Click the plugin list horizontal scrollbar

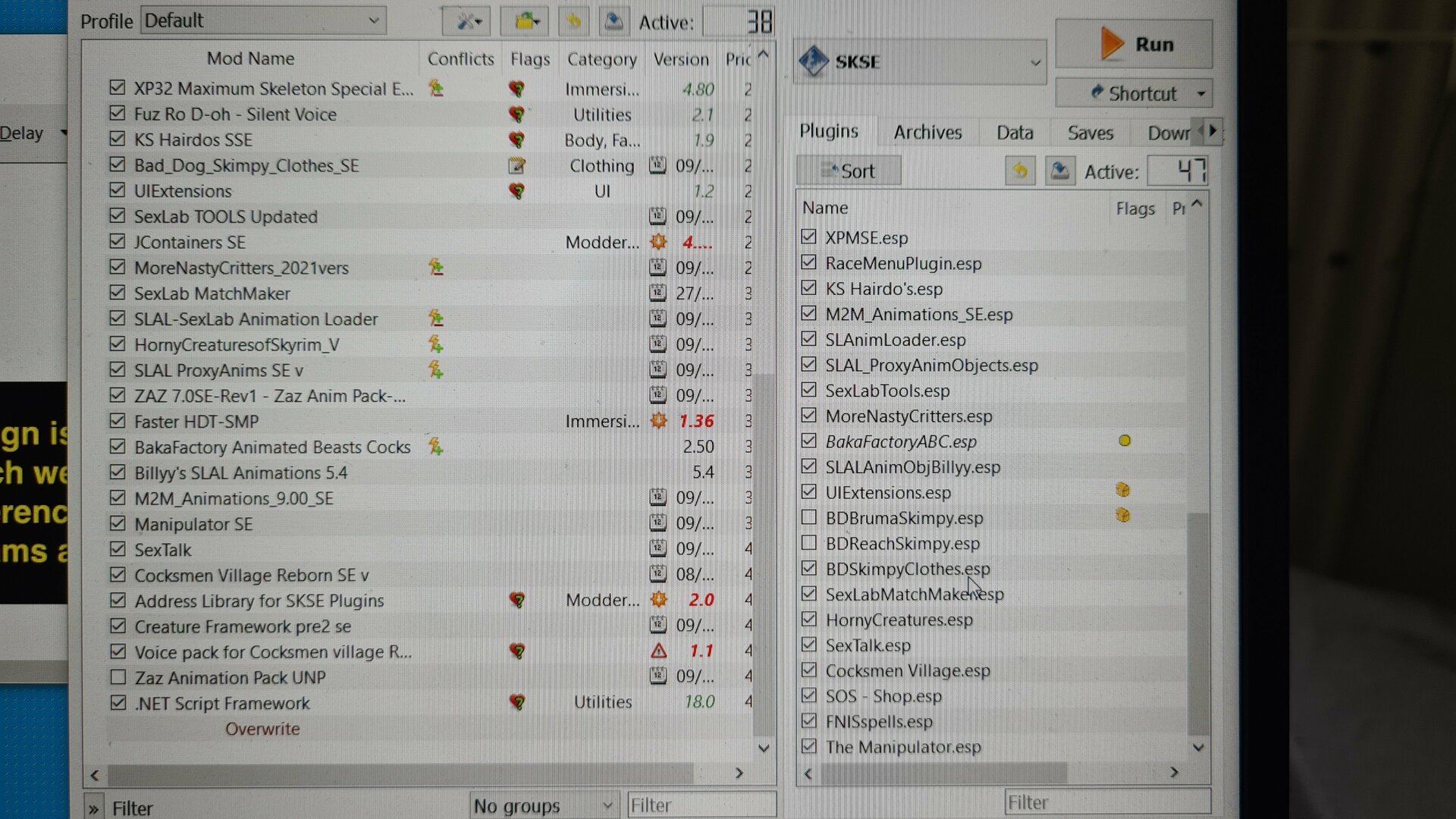tap(944, 773)
